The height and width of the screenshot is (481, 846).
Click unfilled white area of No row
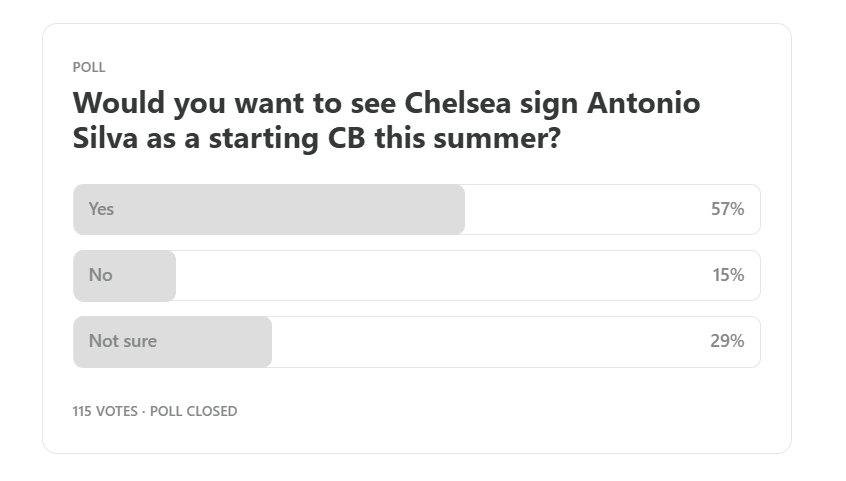point(442,275)
